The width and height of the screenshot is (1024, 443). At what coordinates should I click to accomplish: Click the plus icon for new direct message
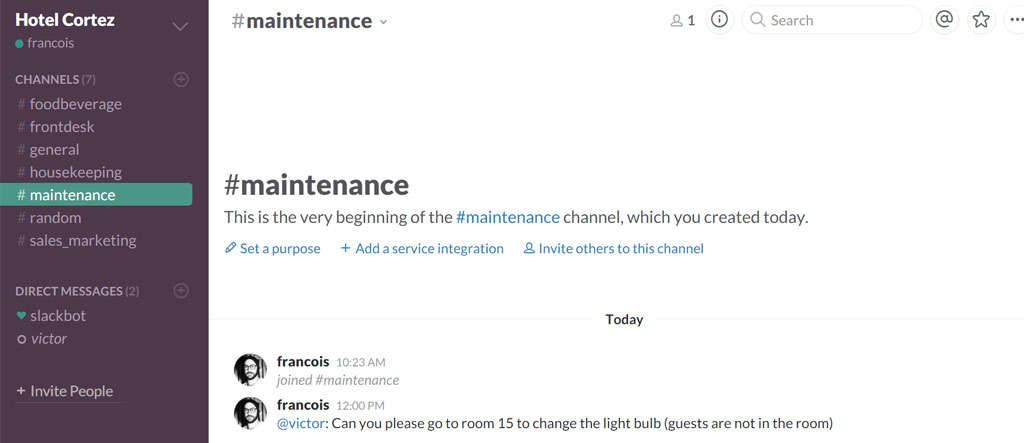coord(181,291)
